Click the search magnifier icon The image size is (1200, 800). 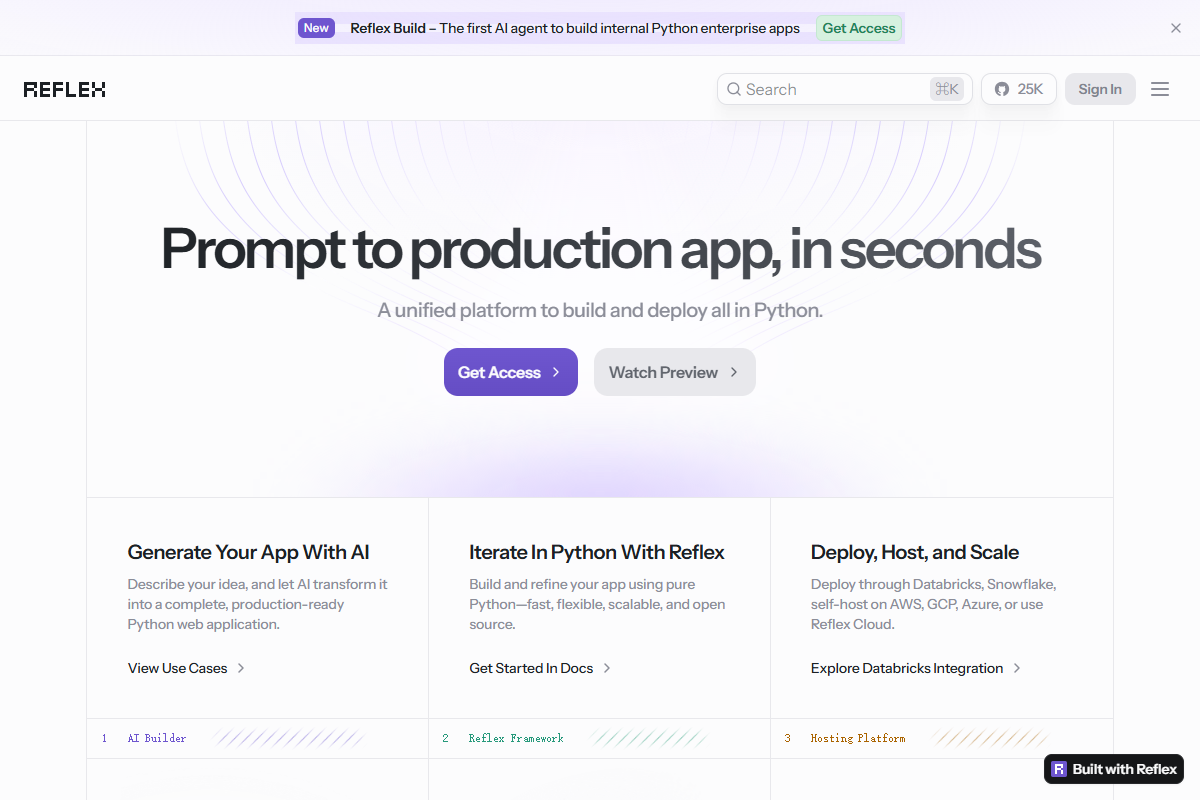(734, 89)
